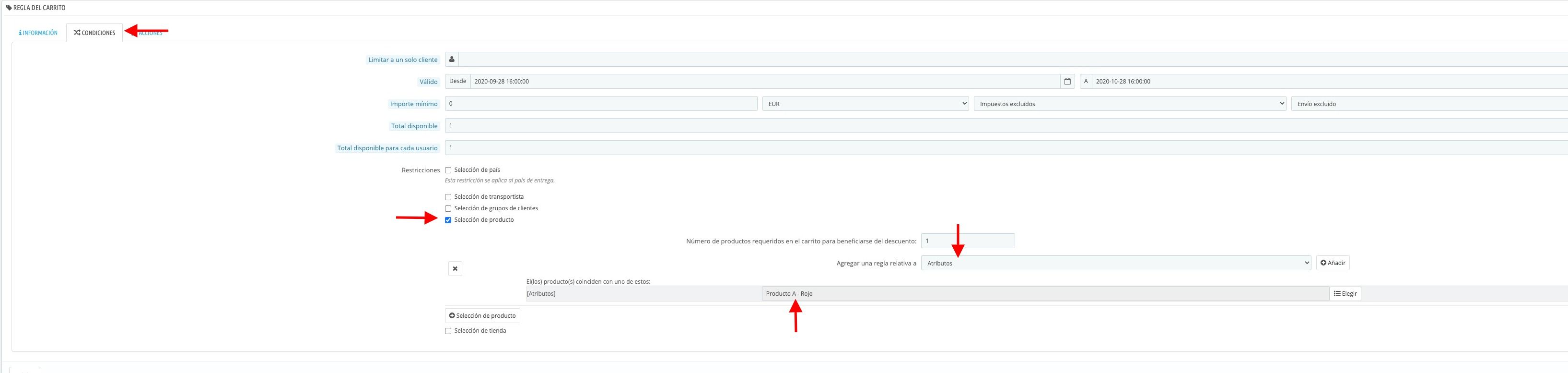The width and height of the screenshot is (1568, 373).
Task: Click Total disponible para cada usuario field
Action: pos(1006,147)
